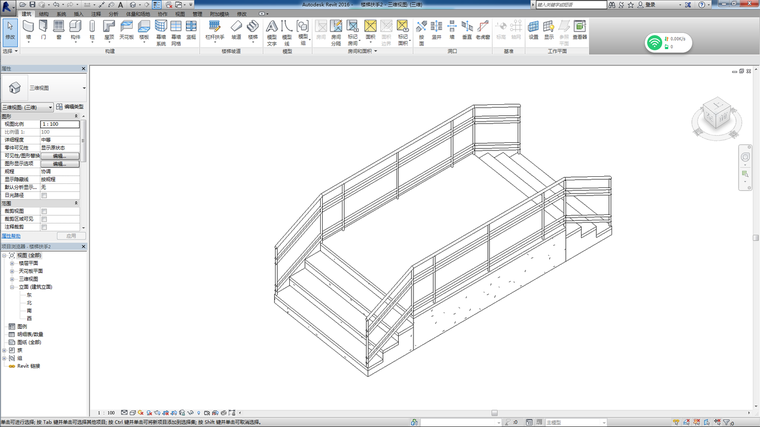
Task: Expand the 房间和面积 panel dropdown arrow
Action: [376, 51]
